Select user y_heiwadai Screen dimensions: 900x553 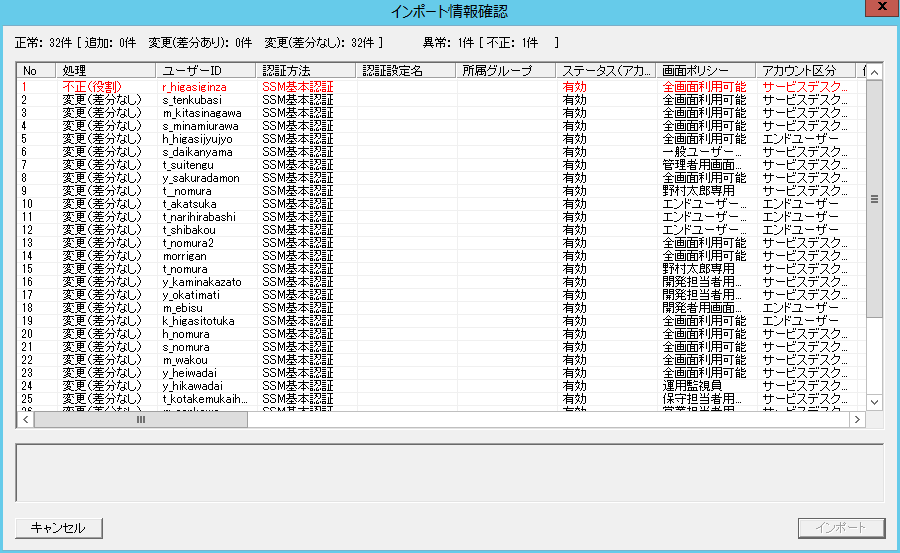coord(190,373)
